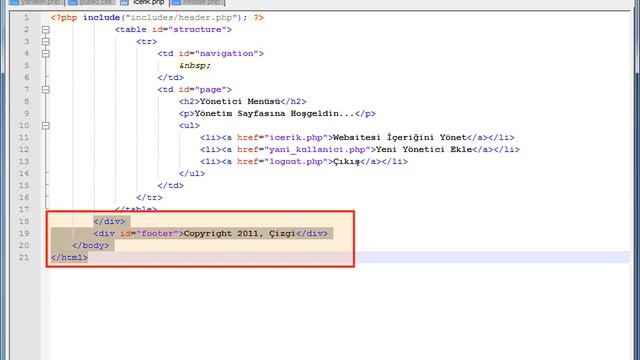Click the table id="structure" tag
The width and height of the screenshot is (640, 360).
(173, 29)
